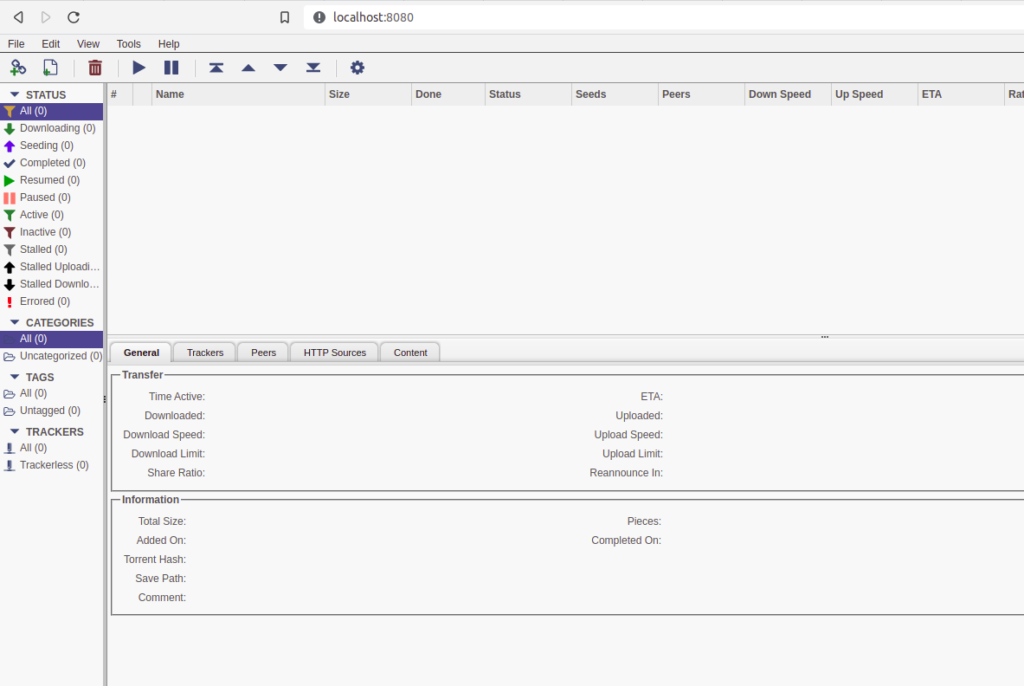Click the Delete torrent trash icon

[95, 67]
